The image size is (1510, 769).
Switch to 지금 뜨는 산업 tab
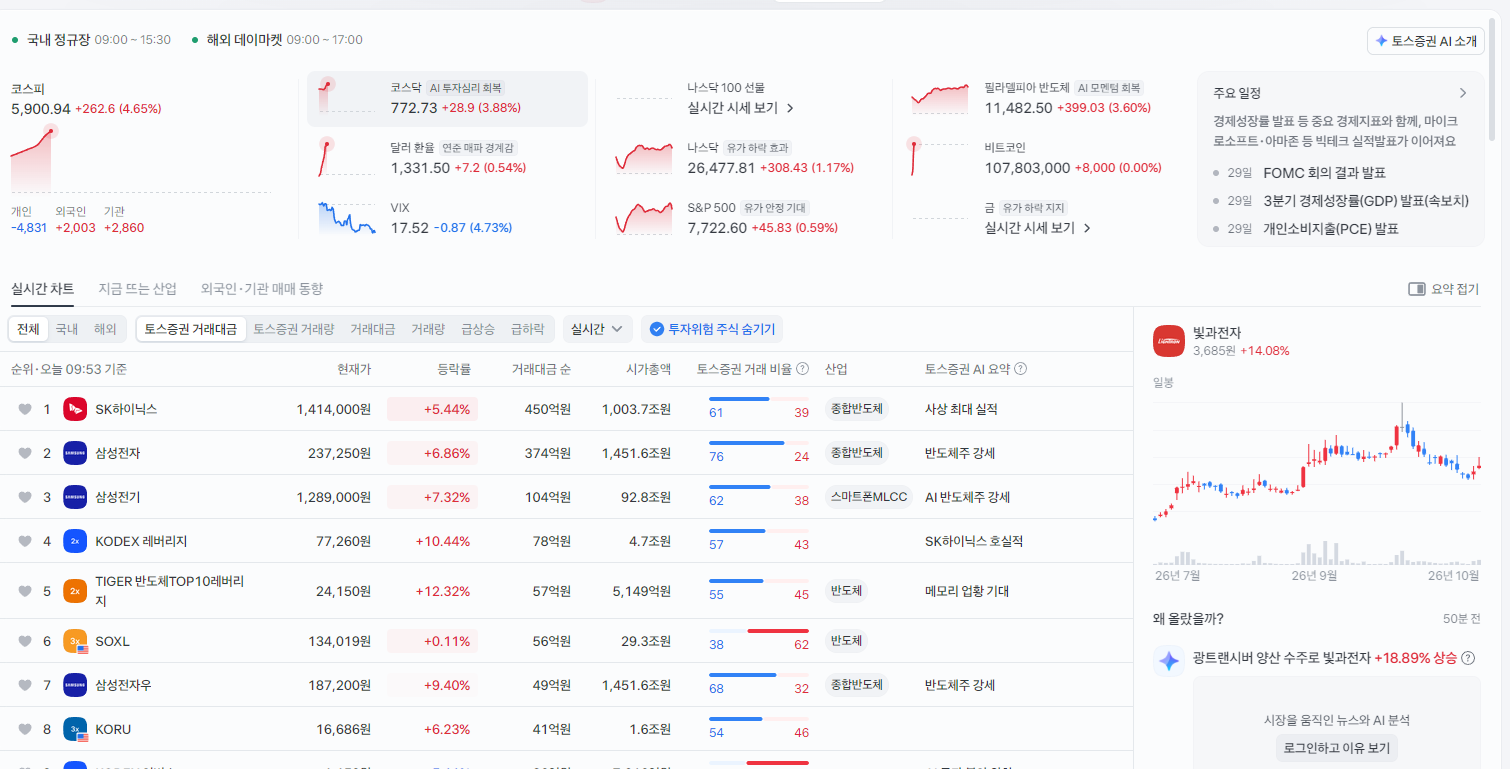tap(137, 289)
